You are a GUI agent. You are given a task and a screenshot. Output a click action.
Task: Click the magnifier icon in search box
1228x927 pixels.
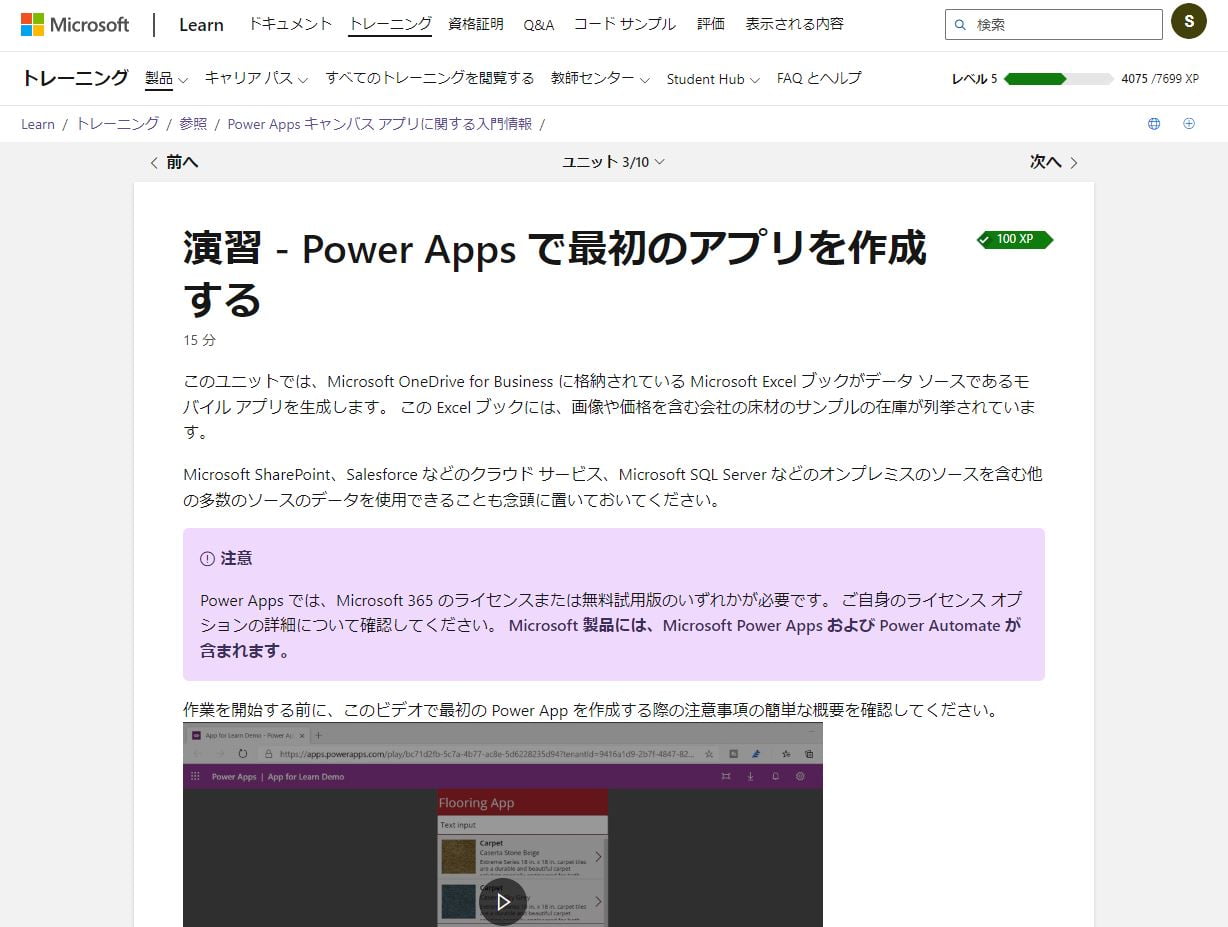pos(961,25)
